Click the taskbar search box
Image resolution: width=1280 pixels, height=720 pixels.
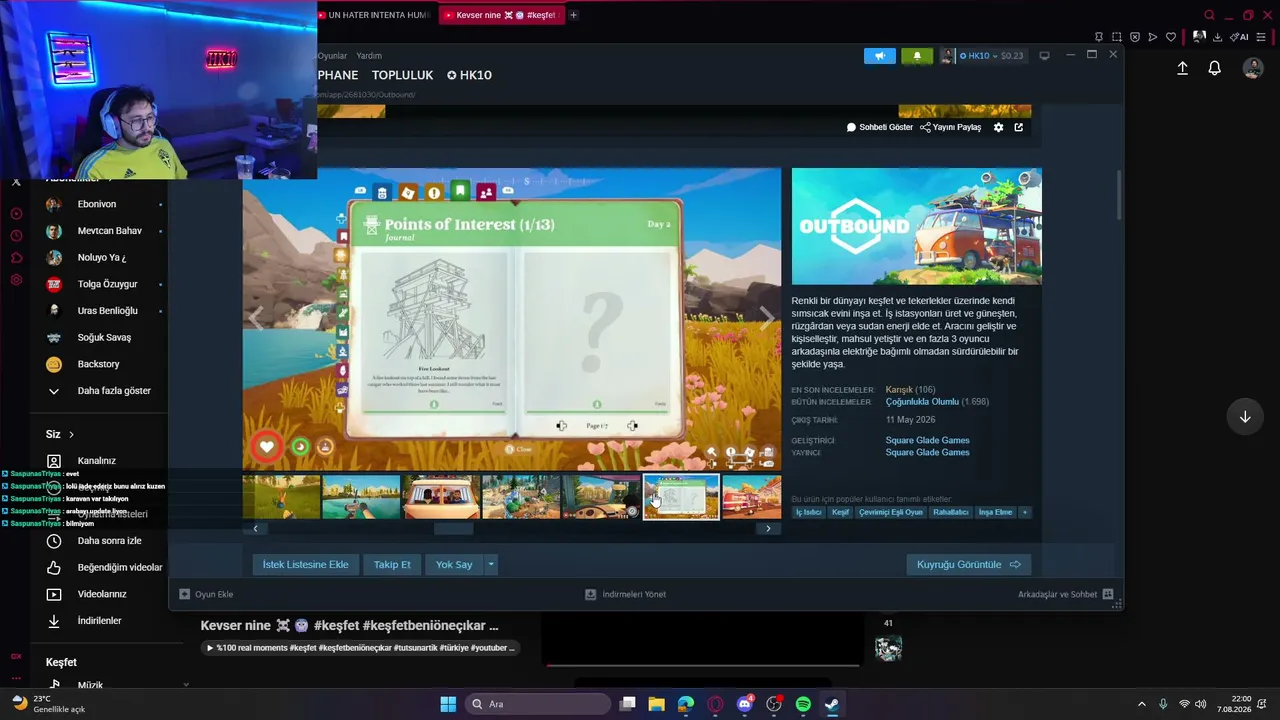(x=539, y=704)
